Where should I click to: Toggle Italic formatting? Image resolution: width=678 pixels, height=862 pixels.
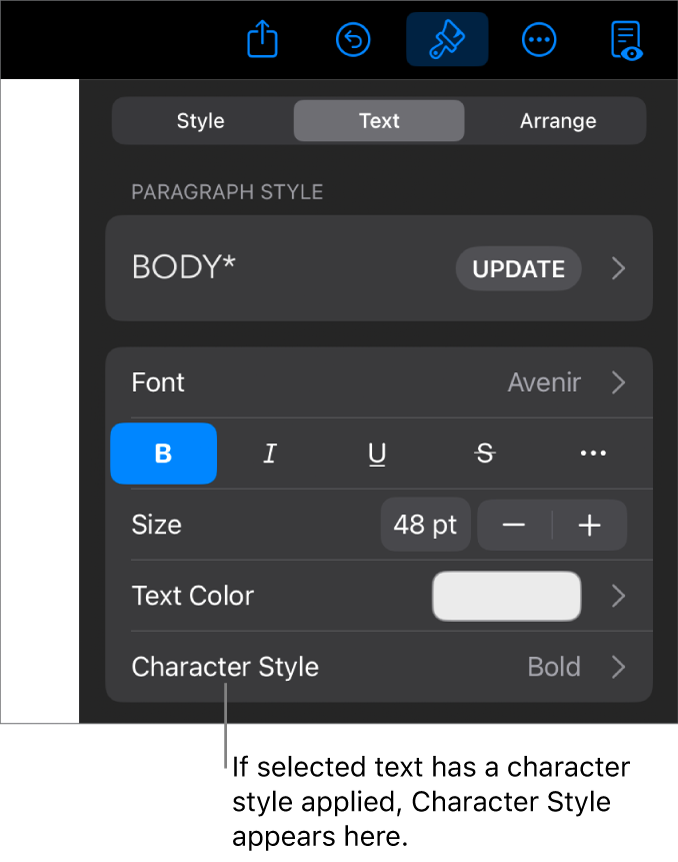[x=269, y=454]
